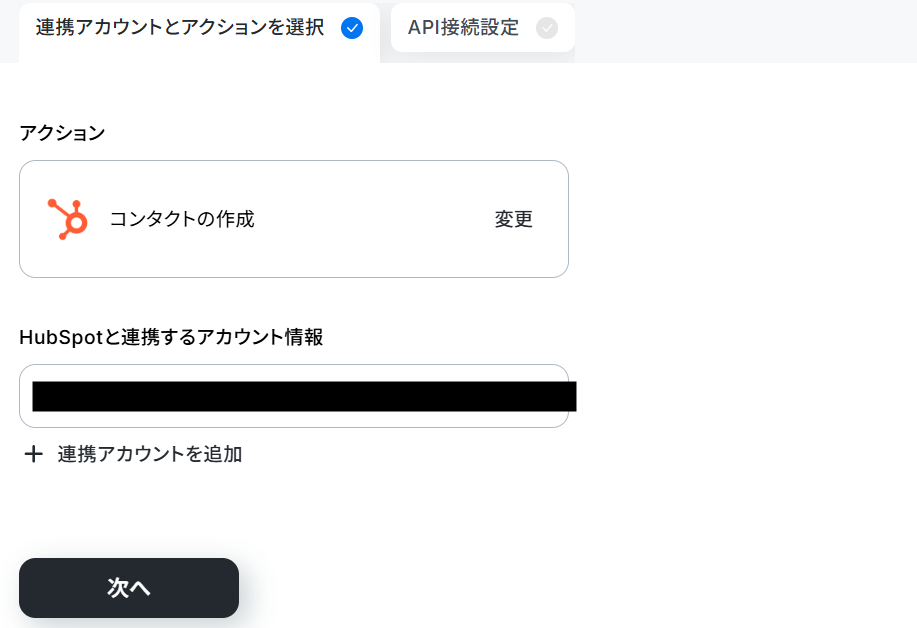This screenshot has height=628, width=917.
Task: Click the gray tab strip background
Action: pyautogui.click(x=746, y=31)
